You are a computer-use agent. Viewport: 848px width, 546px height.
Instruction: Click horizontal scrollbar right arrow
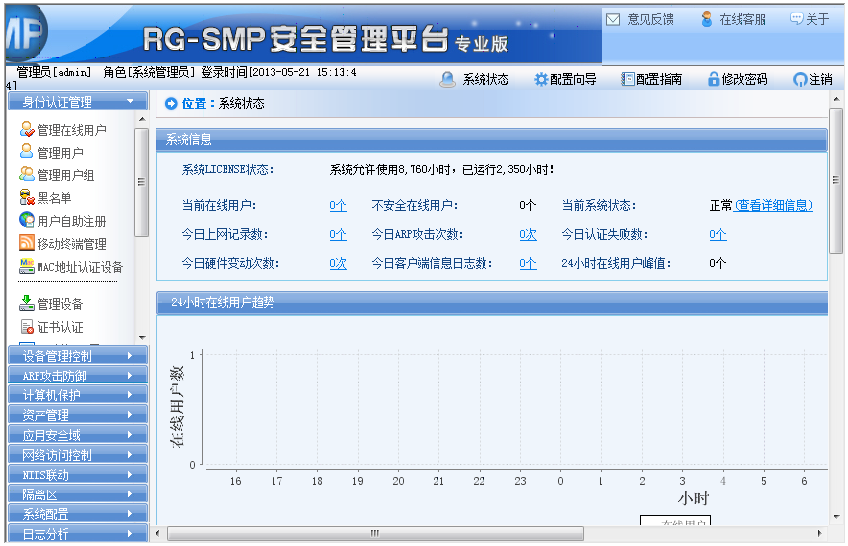tap(820, 534)
